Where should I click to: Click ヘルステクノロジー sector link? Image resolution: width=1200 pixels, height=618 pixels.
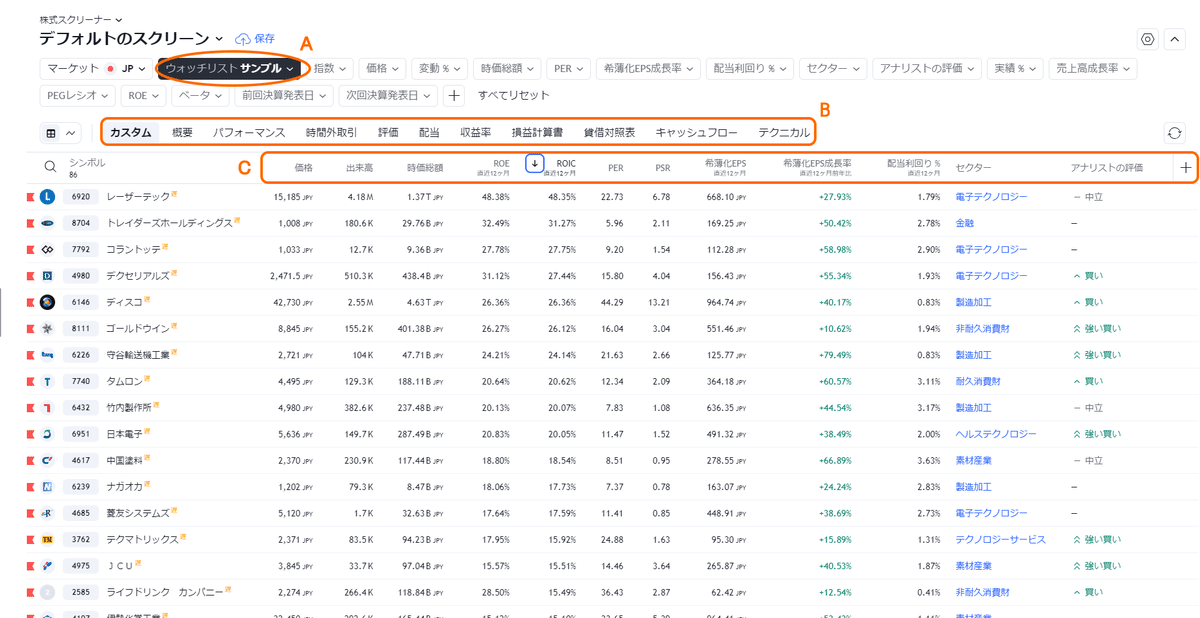coord(996,434)
